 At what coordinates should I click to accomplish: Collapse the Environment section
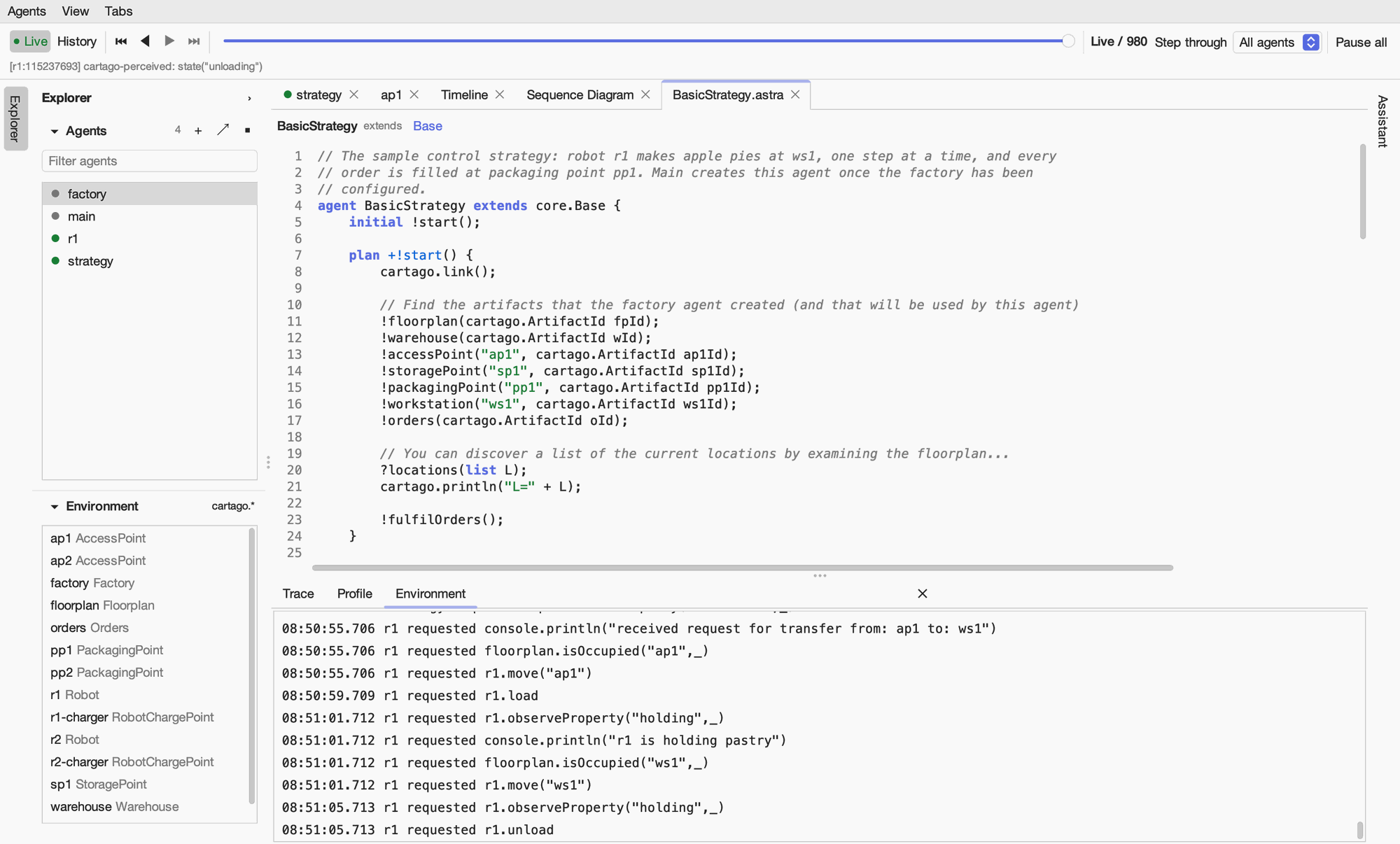54,506
